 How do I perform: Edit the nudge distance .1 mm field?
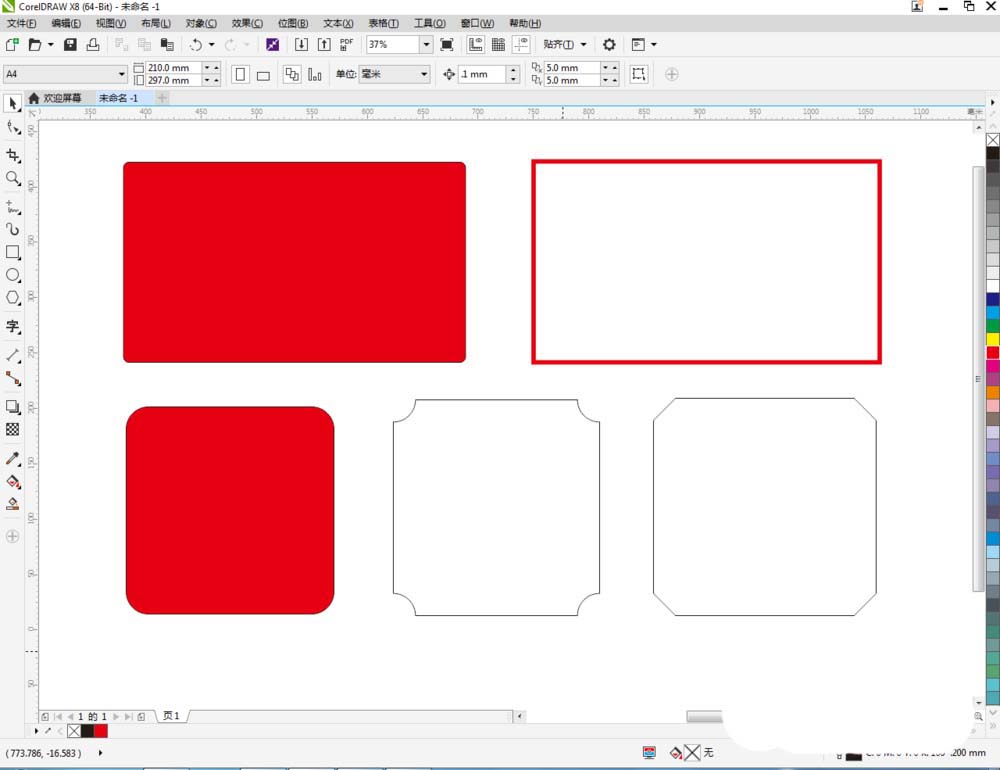tap(483, 74)
